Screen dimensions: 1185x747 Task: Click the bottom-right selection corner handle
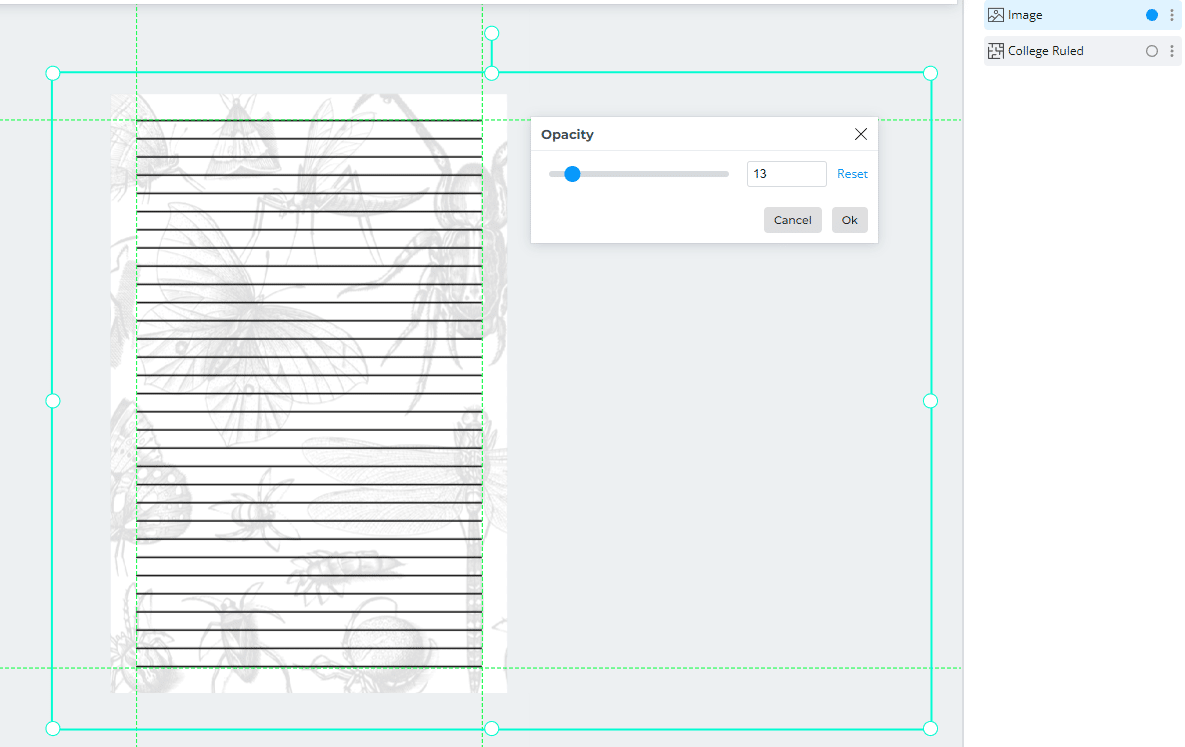coord(930,728)
